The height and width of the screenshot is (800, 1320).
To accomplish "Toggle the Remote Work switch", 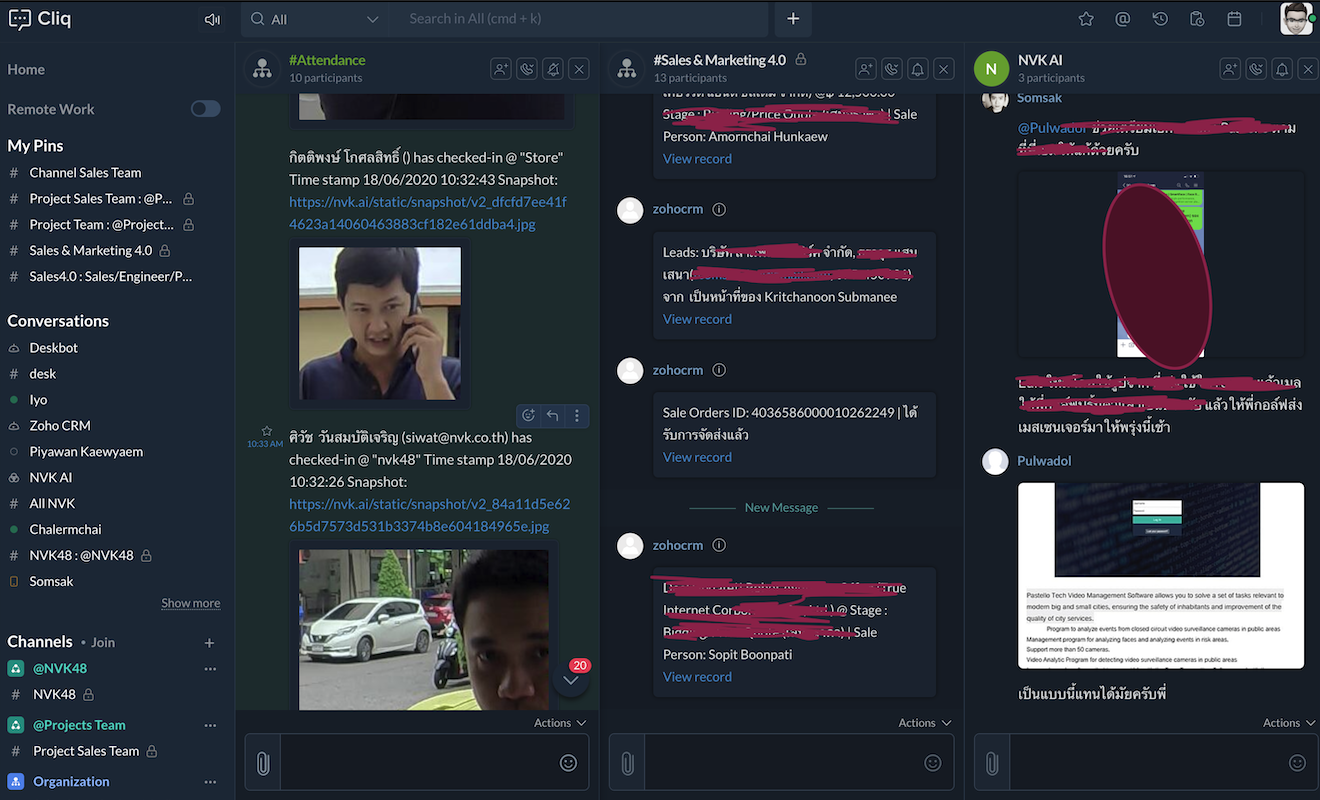I will [x=206, y=109].
